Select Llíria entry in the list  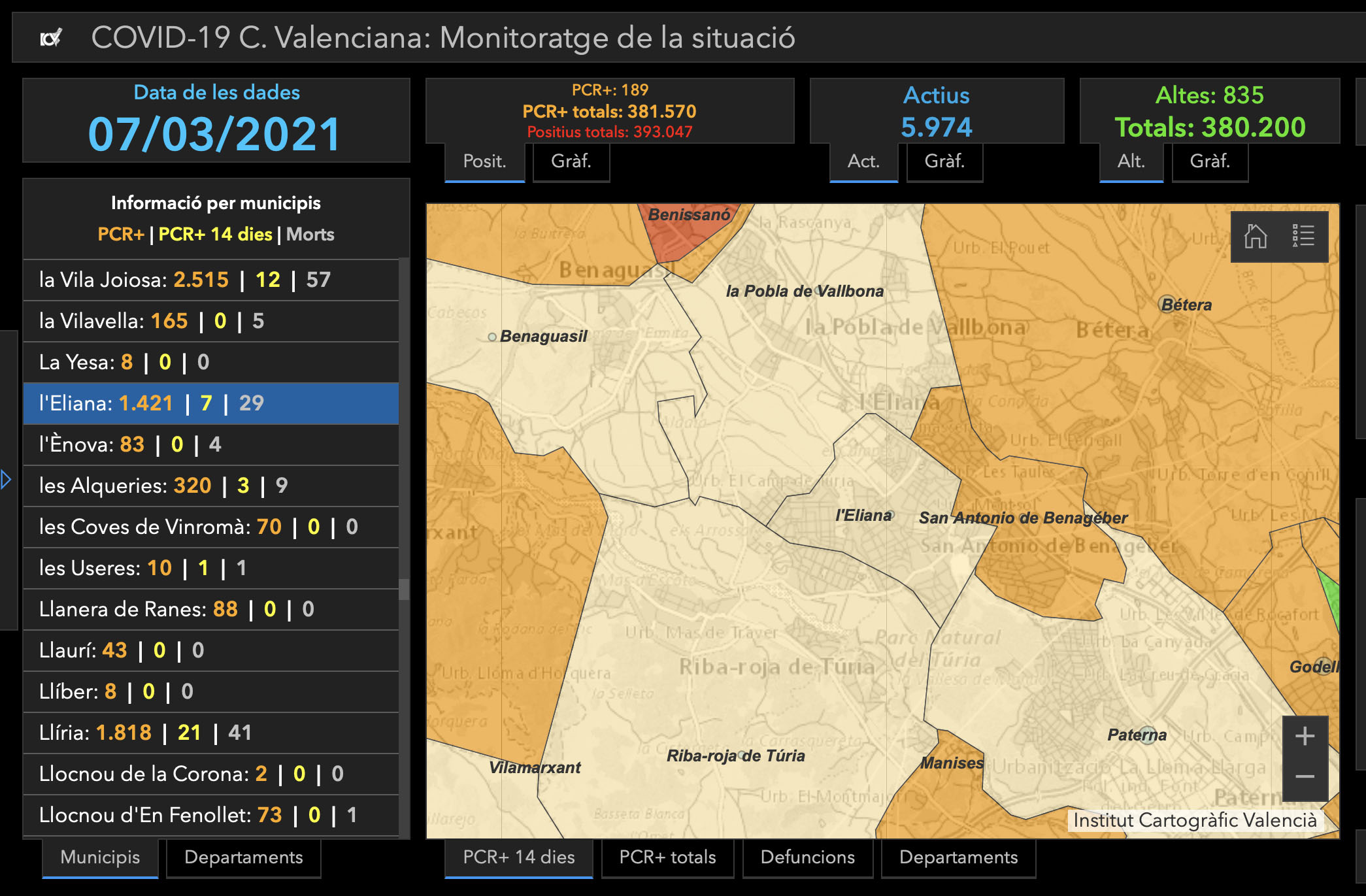click(210, 733)
